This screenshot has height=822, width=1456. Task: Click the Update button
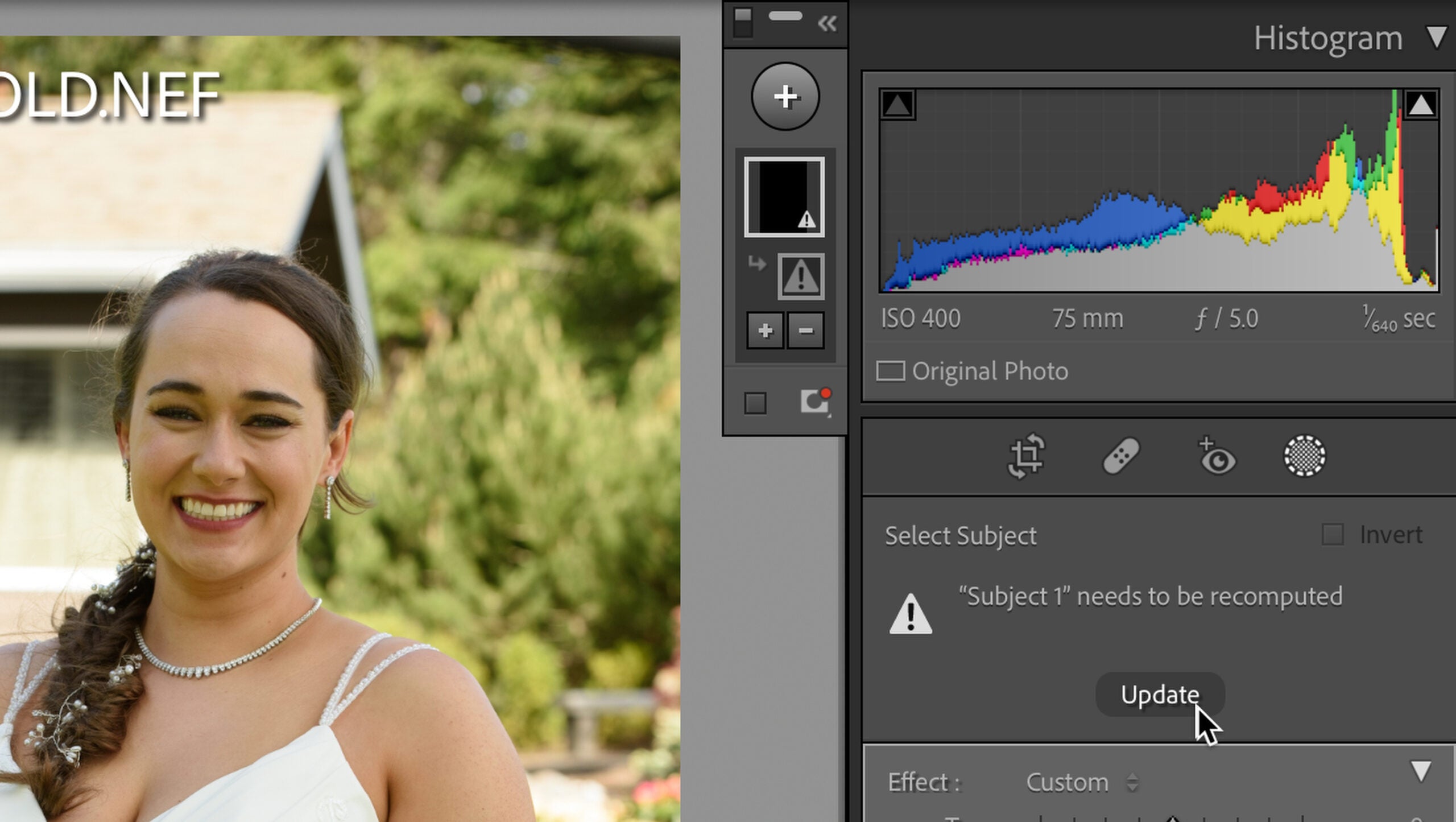[x=1160, y=695]
